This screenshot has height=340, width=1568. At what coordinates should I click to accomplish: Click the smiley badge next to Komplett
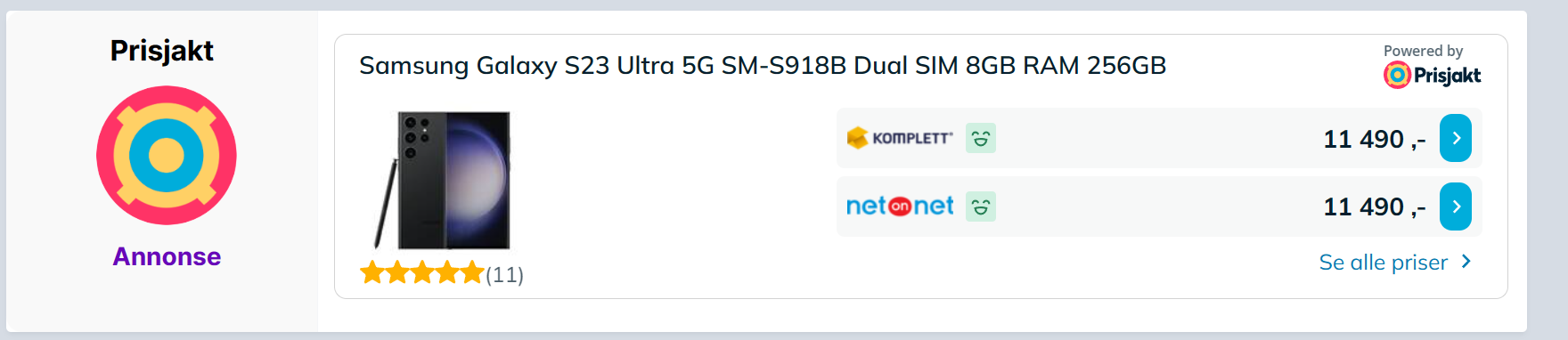[x=981, y=138]
